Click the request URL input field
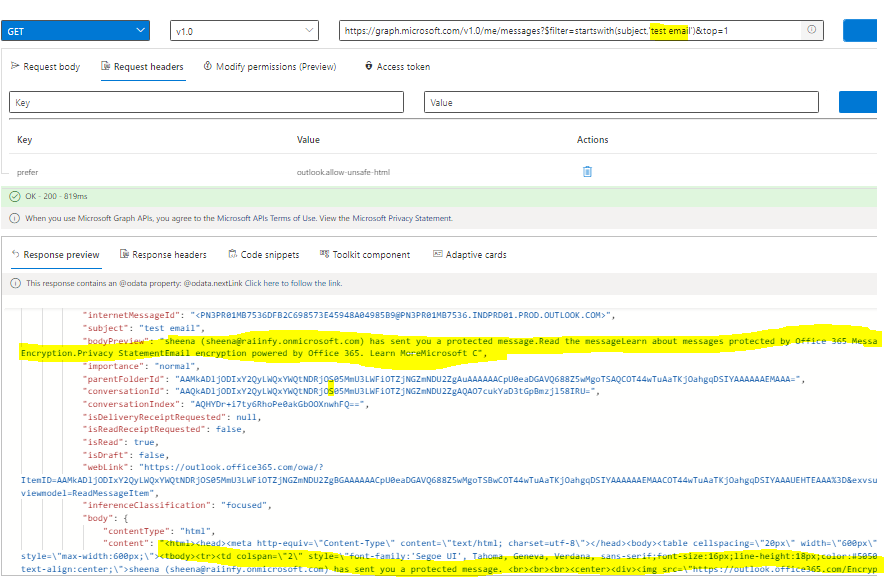 tap(571, 30)
